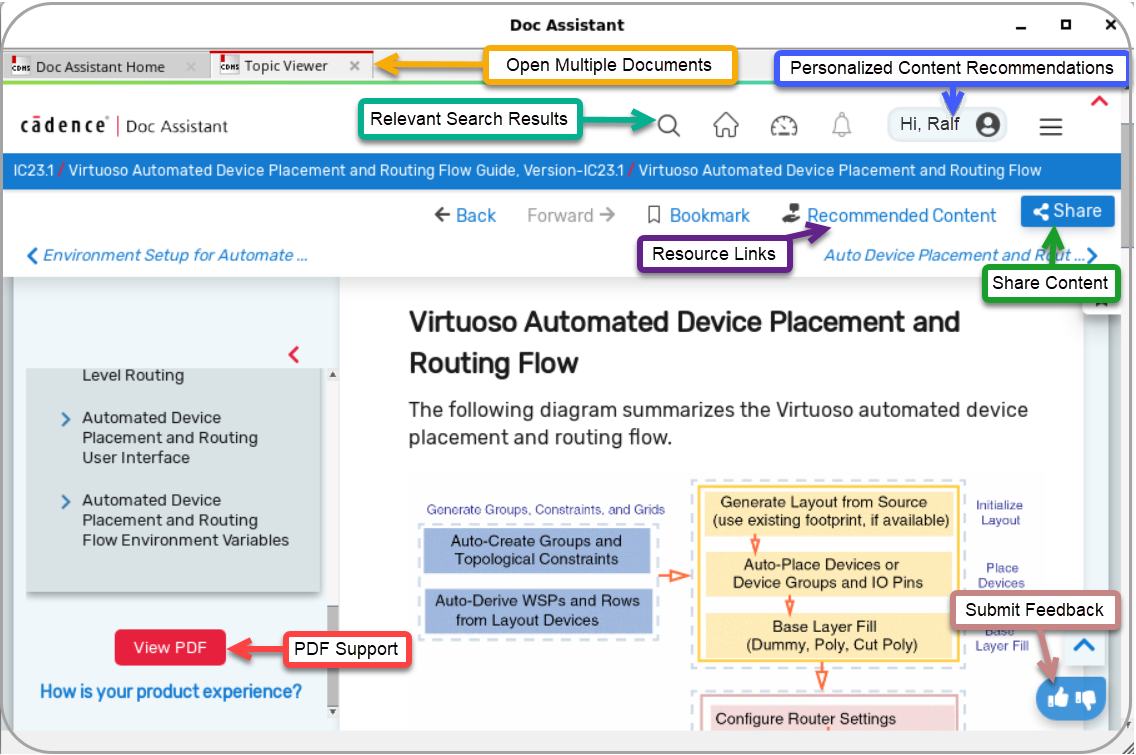Viewport: 1136px width, 755px height.
Task: Maximize the Doc Assistant window
Action: click(1066, 25)
